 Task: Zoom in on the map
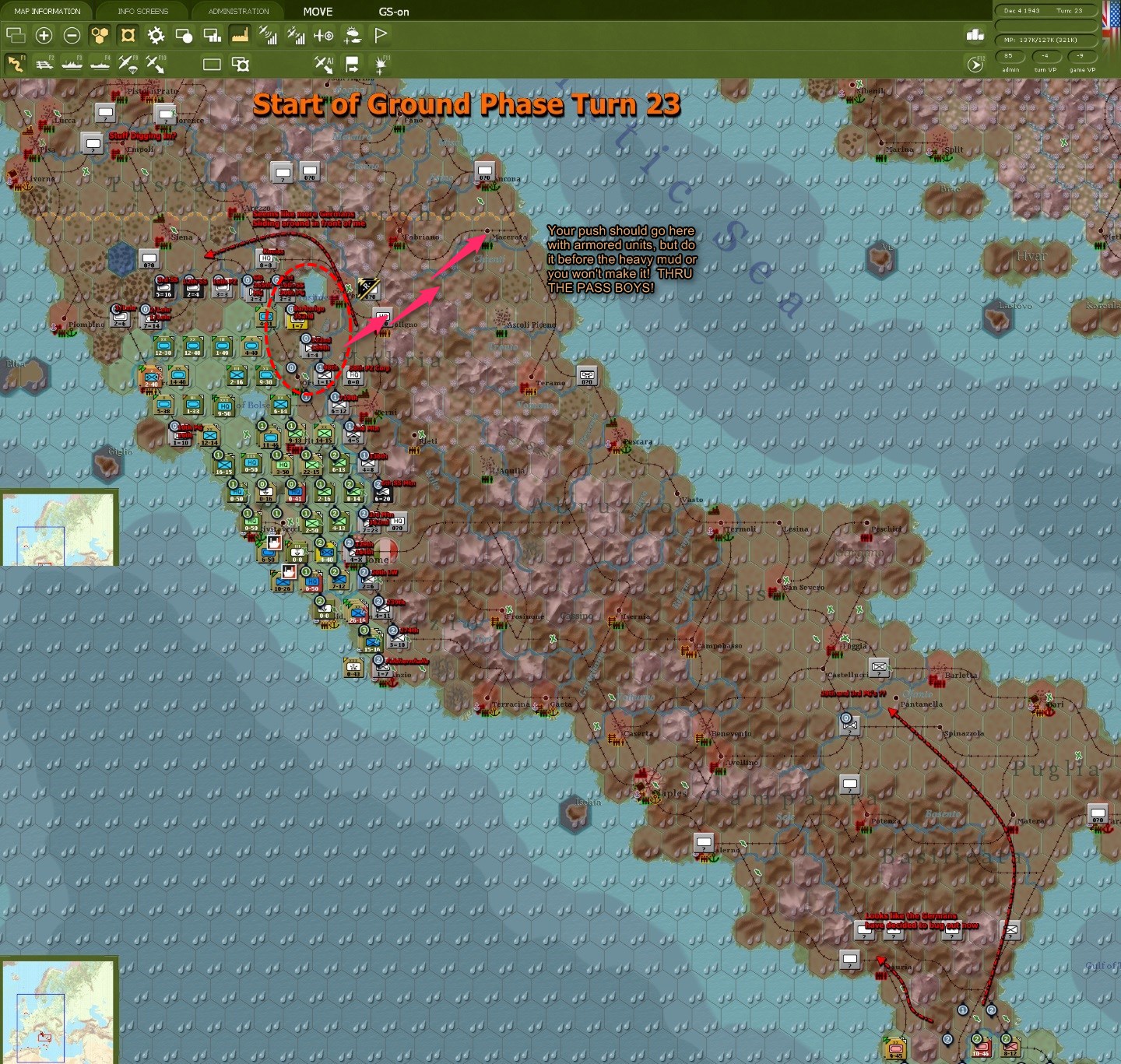(44, 35)
